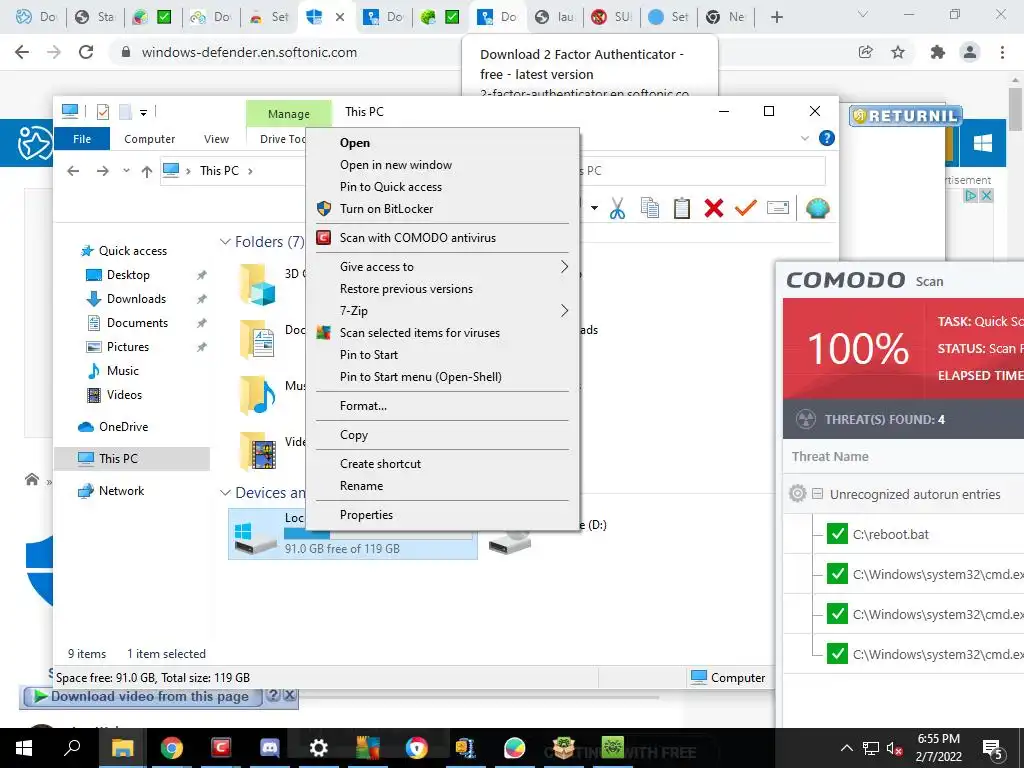The width and height of the screenshot is (1024, 768).
Task: Click the network tray icon
Action: pos(871,748)
